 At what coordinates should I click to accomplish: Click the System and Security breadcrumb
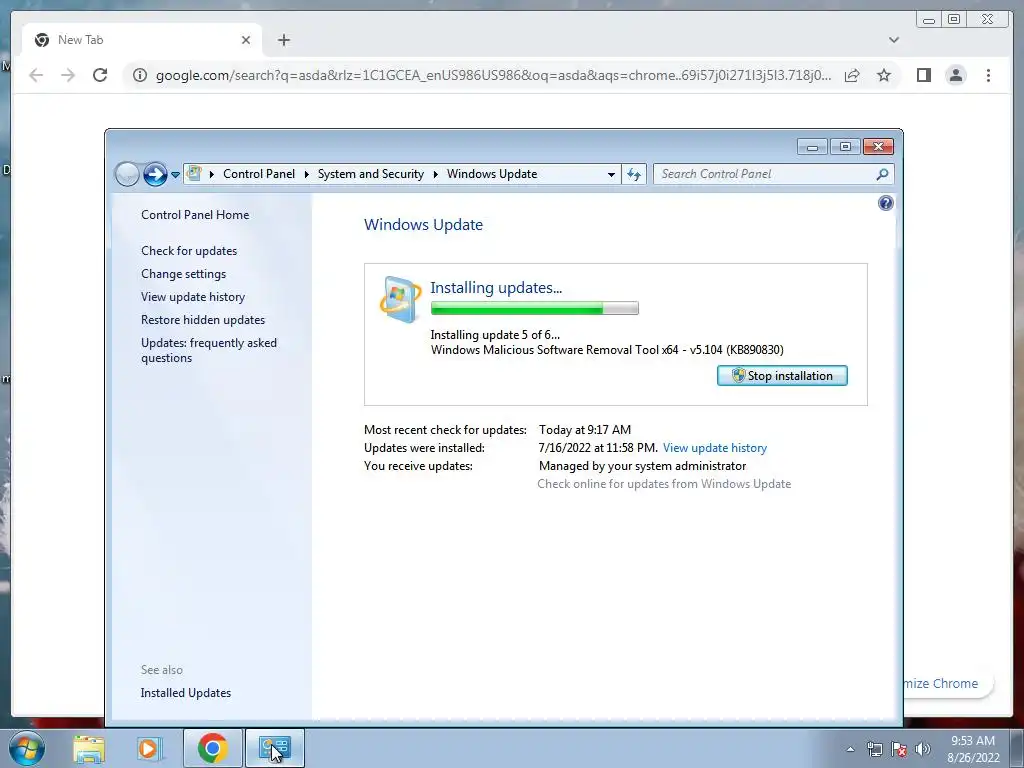[370, 174]
